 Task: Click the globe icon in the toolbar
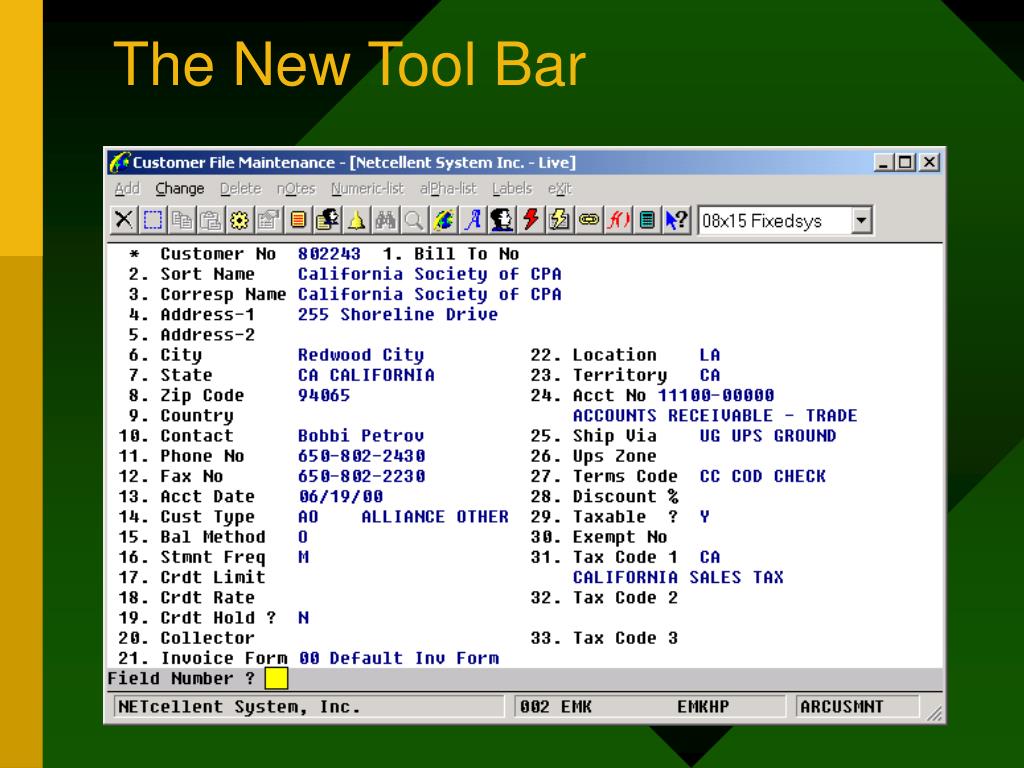pos(444,220)
